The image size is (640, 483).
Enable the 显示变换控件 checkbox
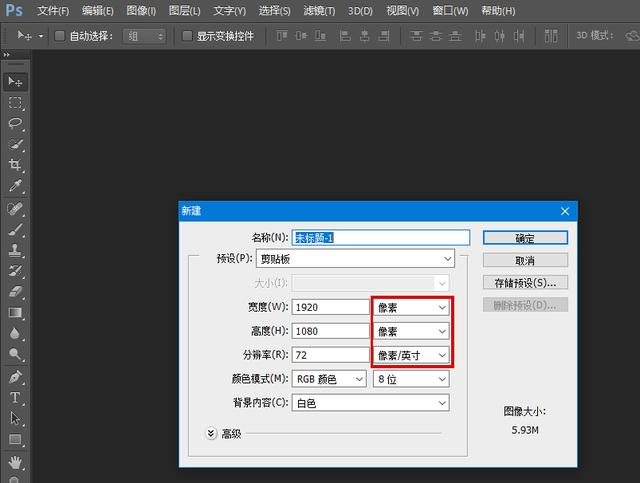[x=187, y=36]
